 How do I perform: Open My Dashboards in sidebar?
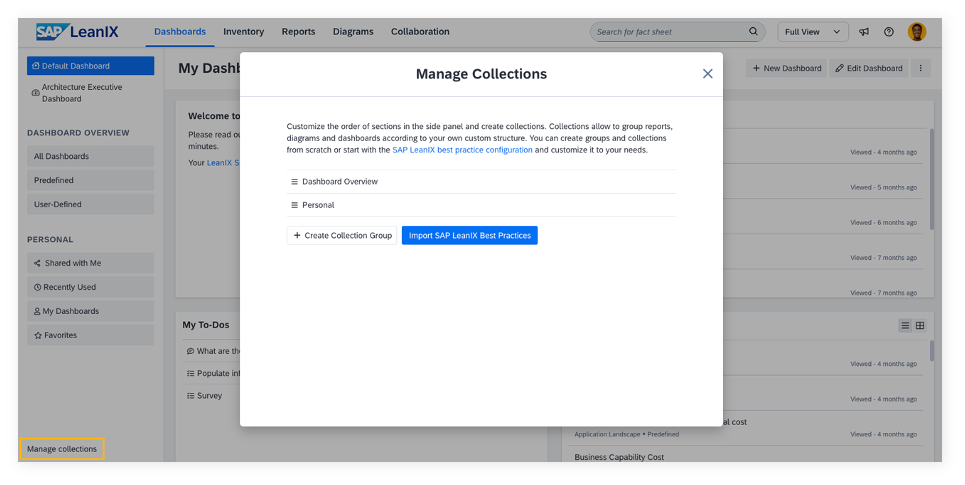90,311
